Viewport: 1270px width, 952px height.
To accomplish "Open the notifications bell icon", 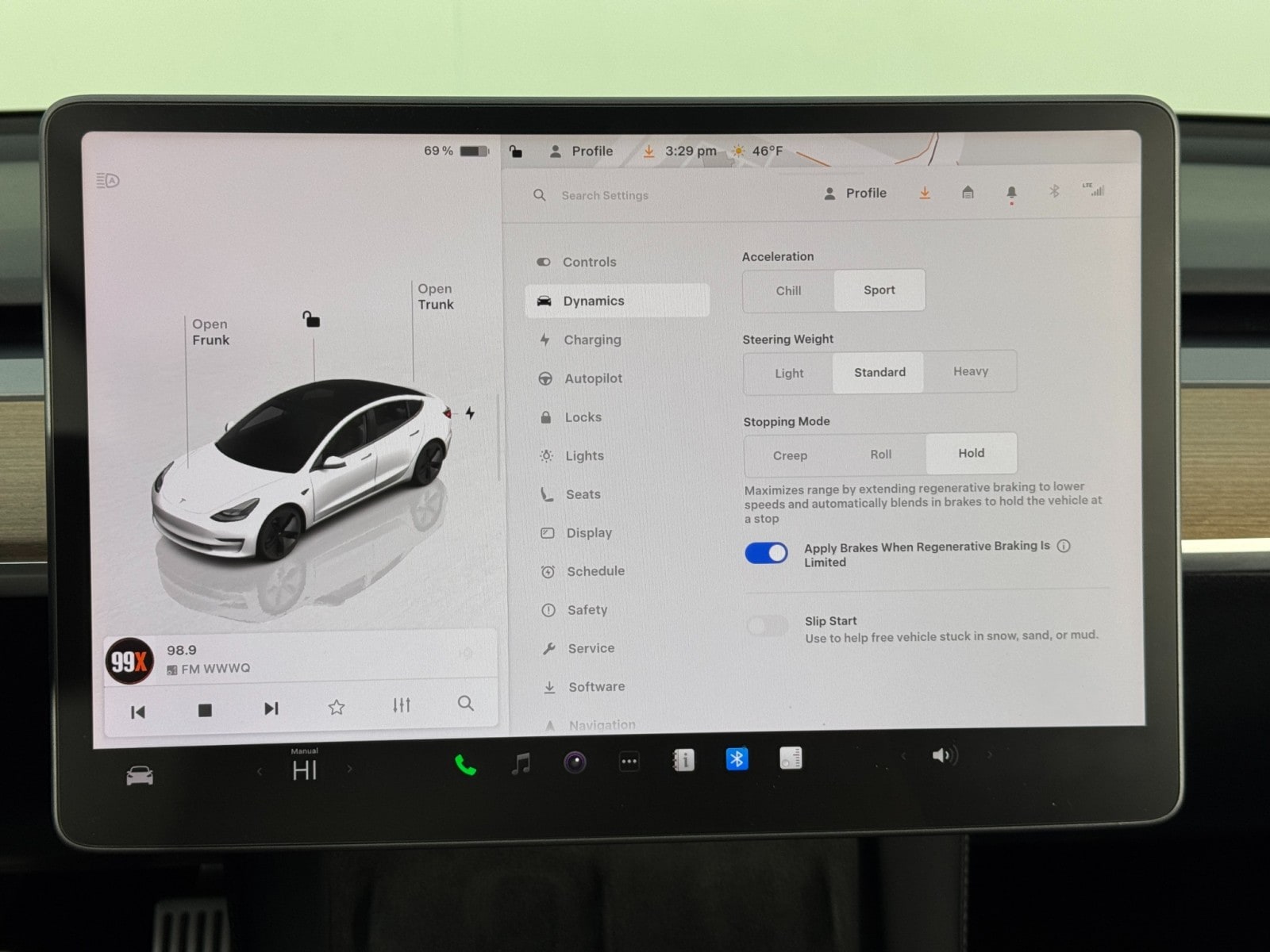I will (1011, 193).
